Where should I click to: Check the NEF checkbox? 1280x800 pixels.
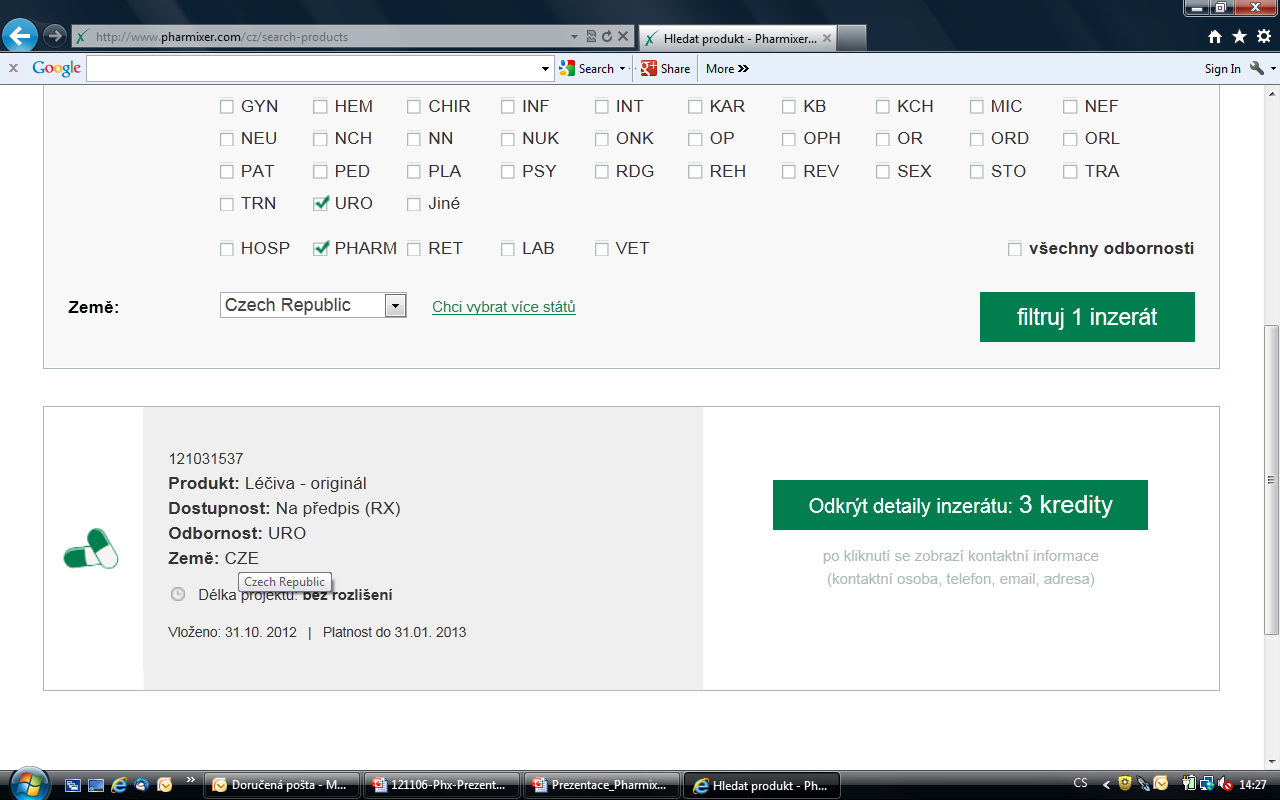[x=1071, y=107]
